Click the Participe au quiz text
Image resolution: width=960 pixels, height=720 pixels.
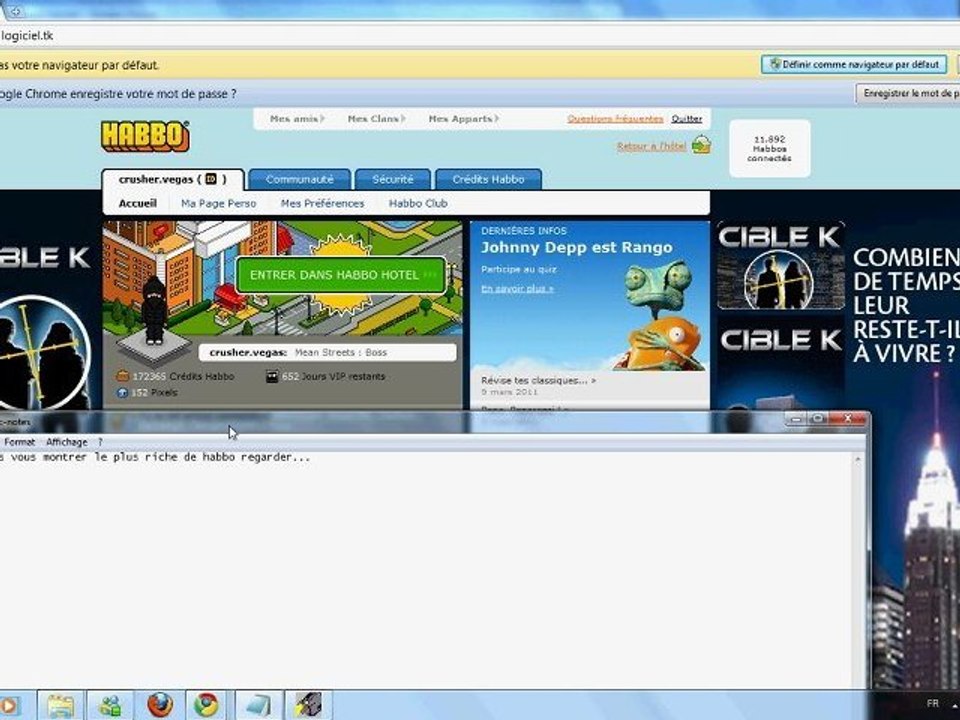point(519,269)
